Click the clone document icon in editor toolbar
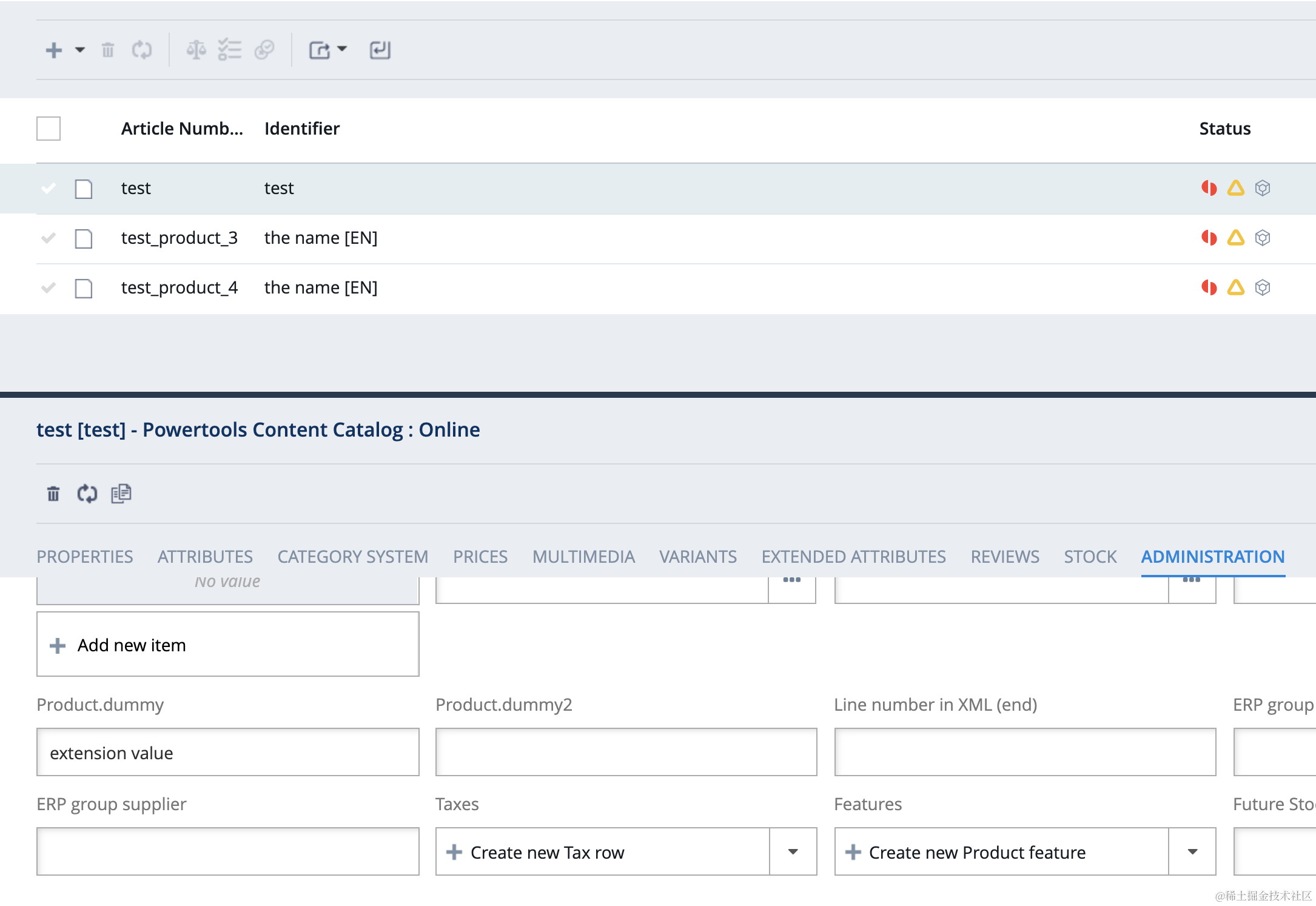This screenshot has width=1316, height=906. (x=121, y=494)
